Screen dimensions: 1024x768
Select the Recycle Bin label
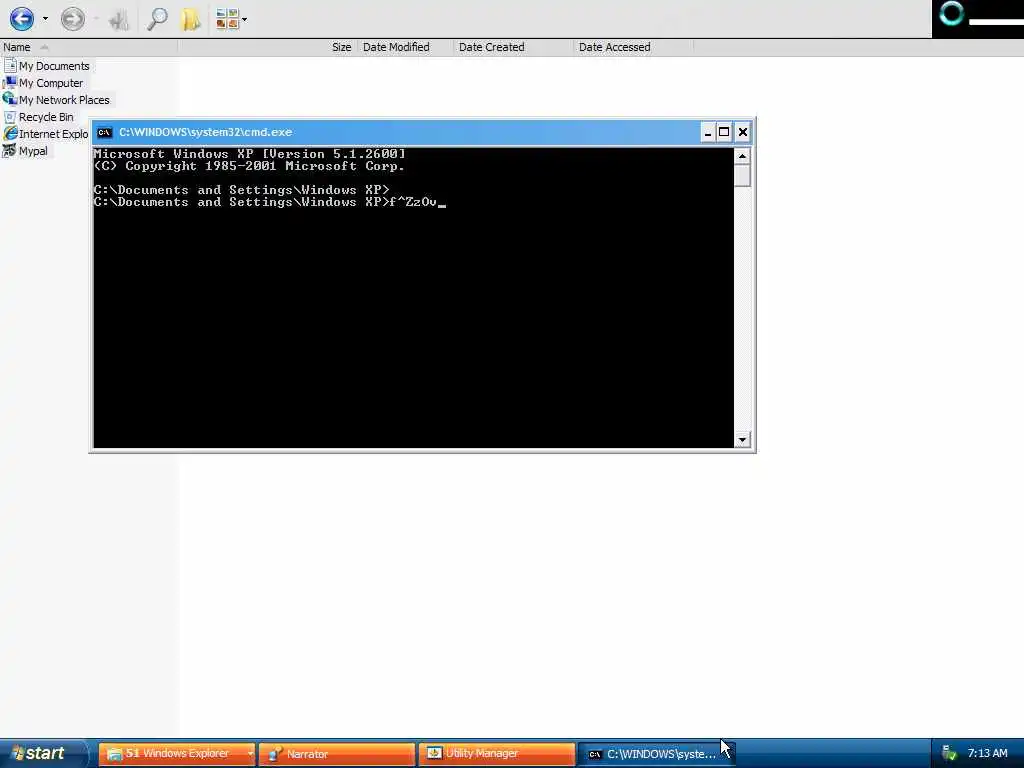[46, 117]
